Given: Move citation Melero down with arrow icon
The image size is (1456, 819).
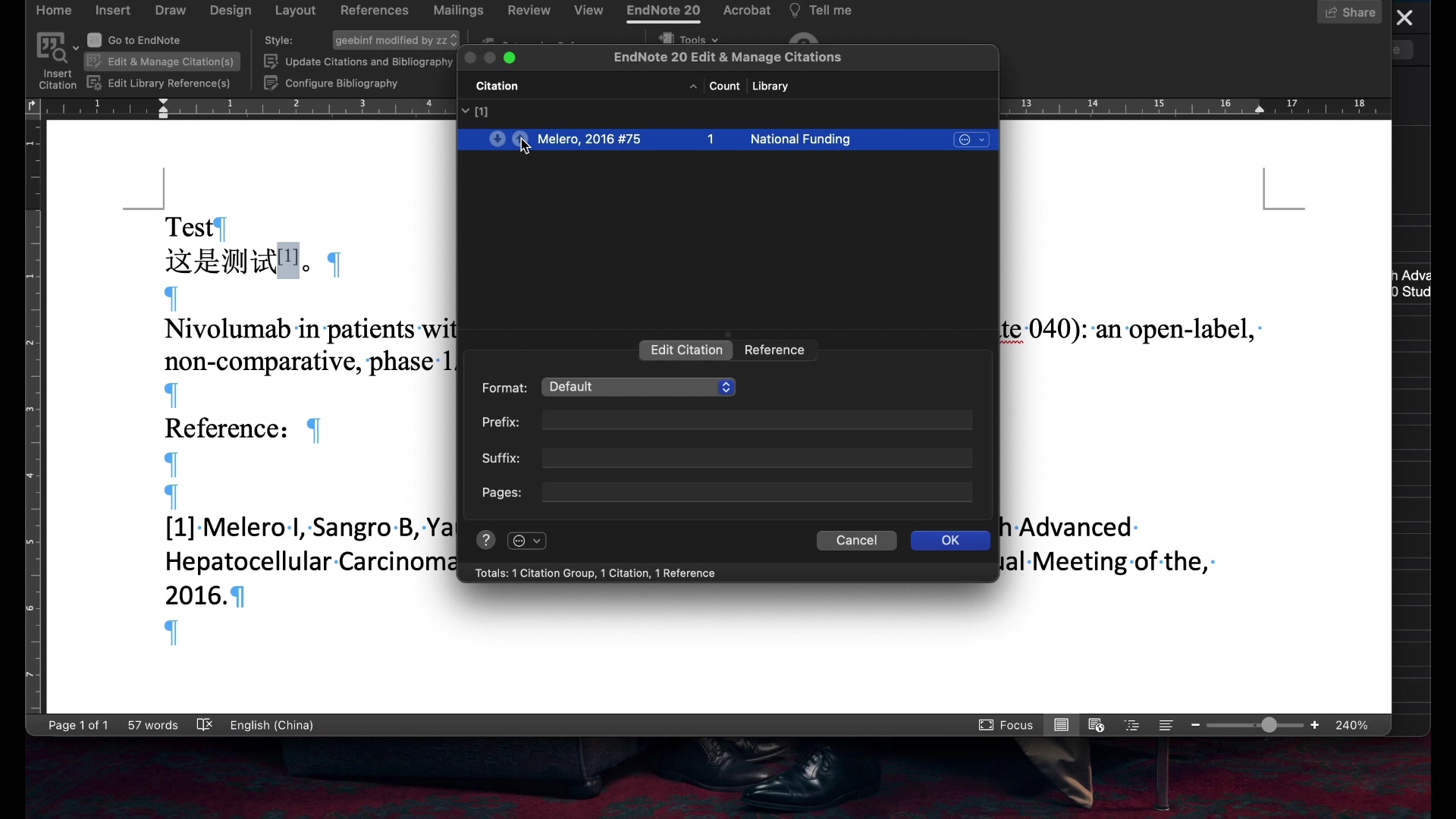Looking at the screenshot, I should coord(497,139).
